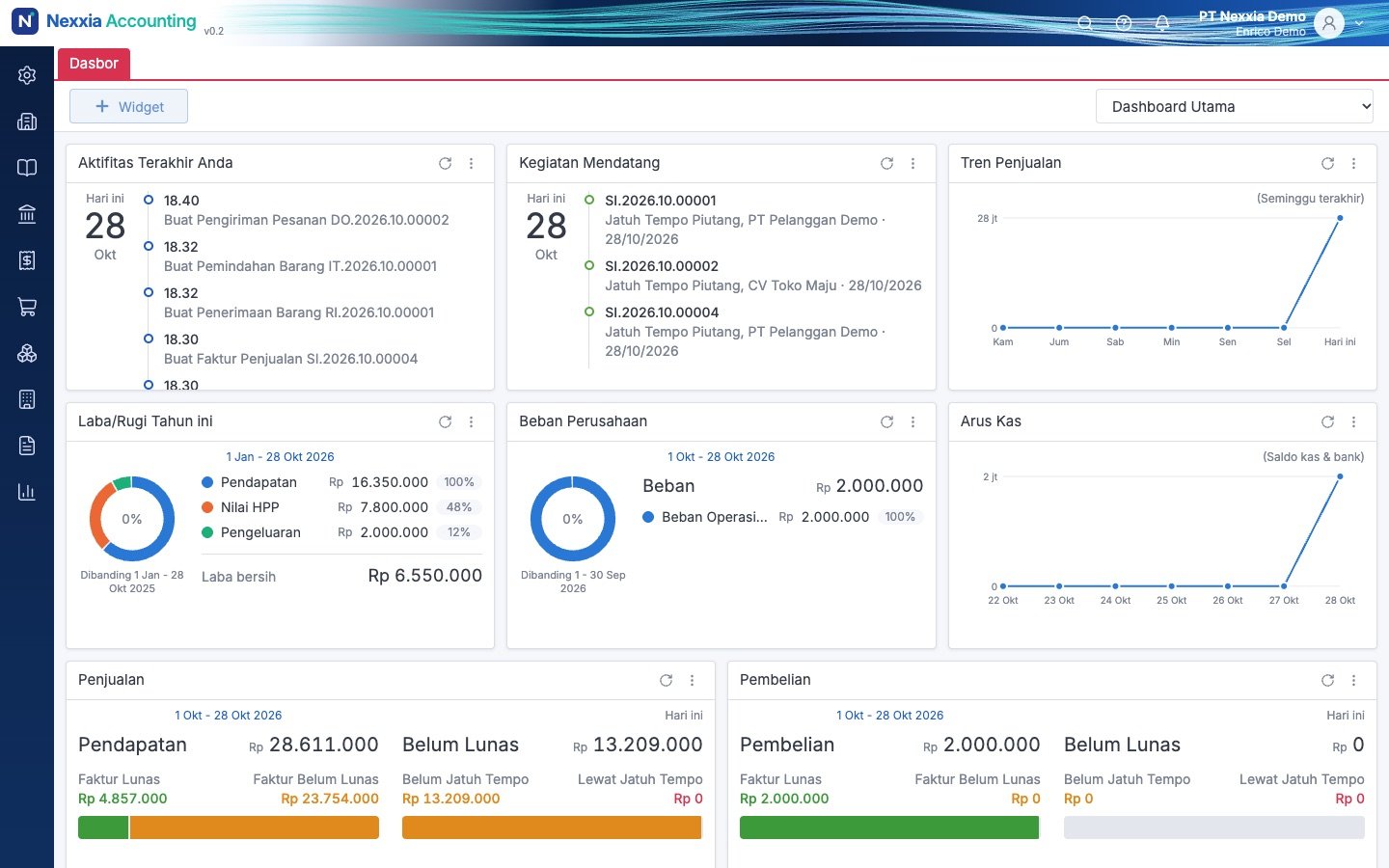Click the add Widget button
This screenshot has height=868, width=1389.
[x=128, y=106]
